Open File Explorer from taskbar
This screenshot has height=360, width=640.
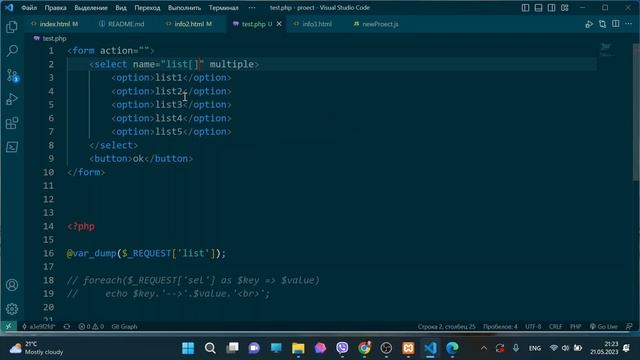coord(298,348)
